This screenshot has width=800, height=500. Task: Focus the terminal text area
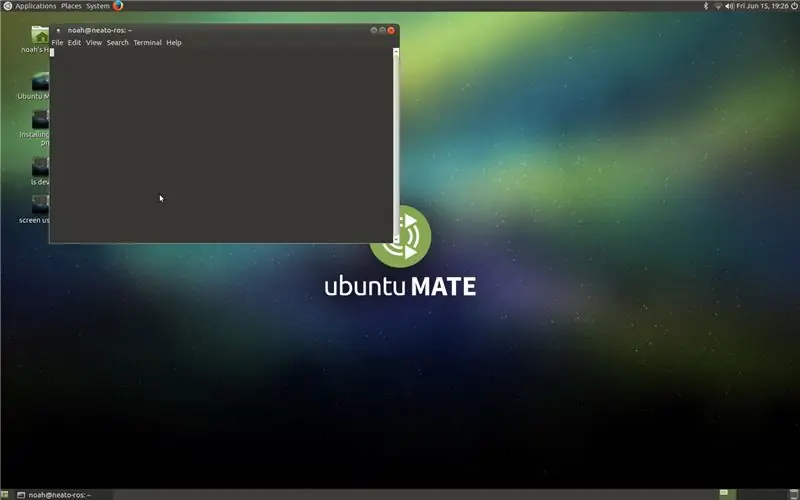(x=221, y=145)
